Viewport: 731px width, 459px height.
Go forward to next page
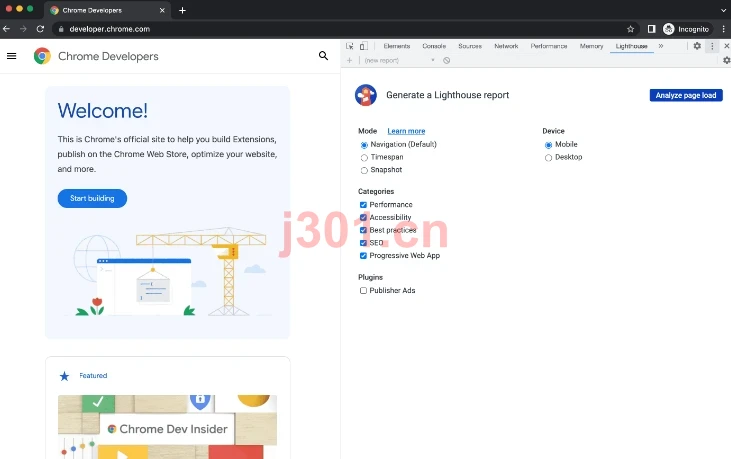pyautogui.click(x=23, y=29)
